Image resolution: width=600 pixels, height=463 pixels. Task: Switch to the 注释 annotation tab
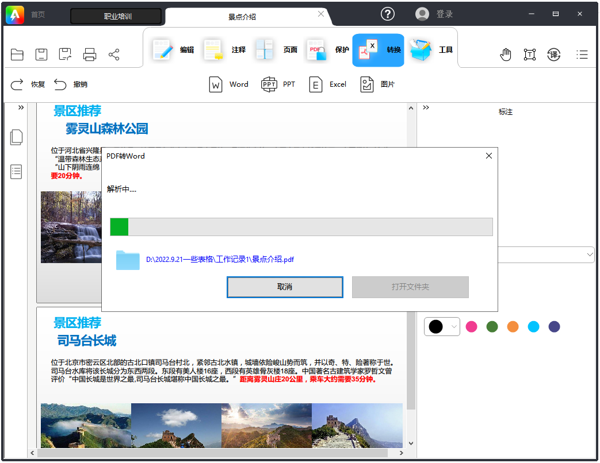(224, 50)
